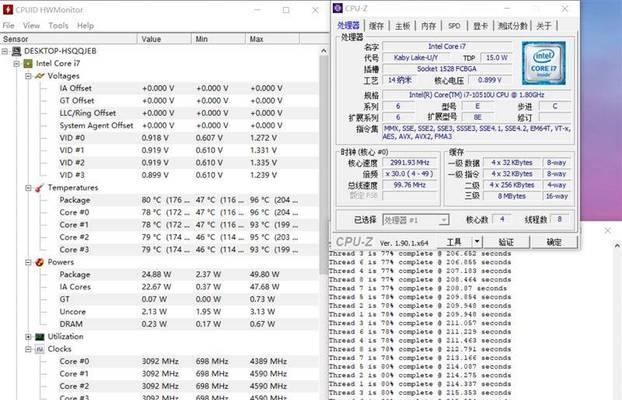Switch to the 测试分数 tab in CPU-Z
This screenshot has width=622, height=400.
(x=513, y=26)
